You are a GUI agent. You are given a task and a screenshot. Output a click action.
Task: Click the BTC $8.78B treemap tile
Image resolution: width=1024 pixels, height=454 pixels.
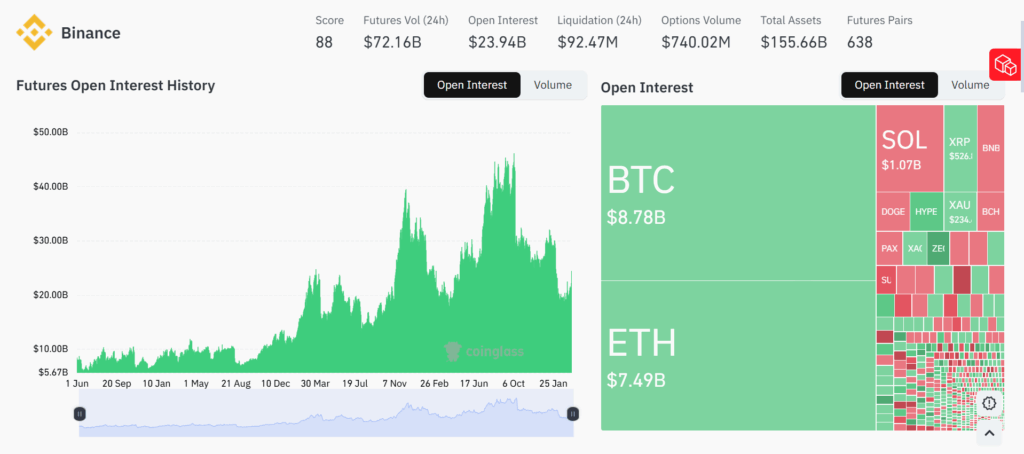[x=738, y=193]
